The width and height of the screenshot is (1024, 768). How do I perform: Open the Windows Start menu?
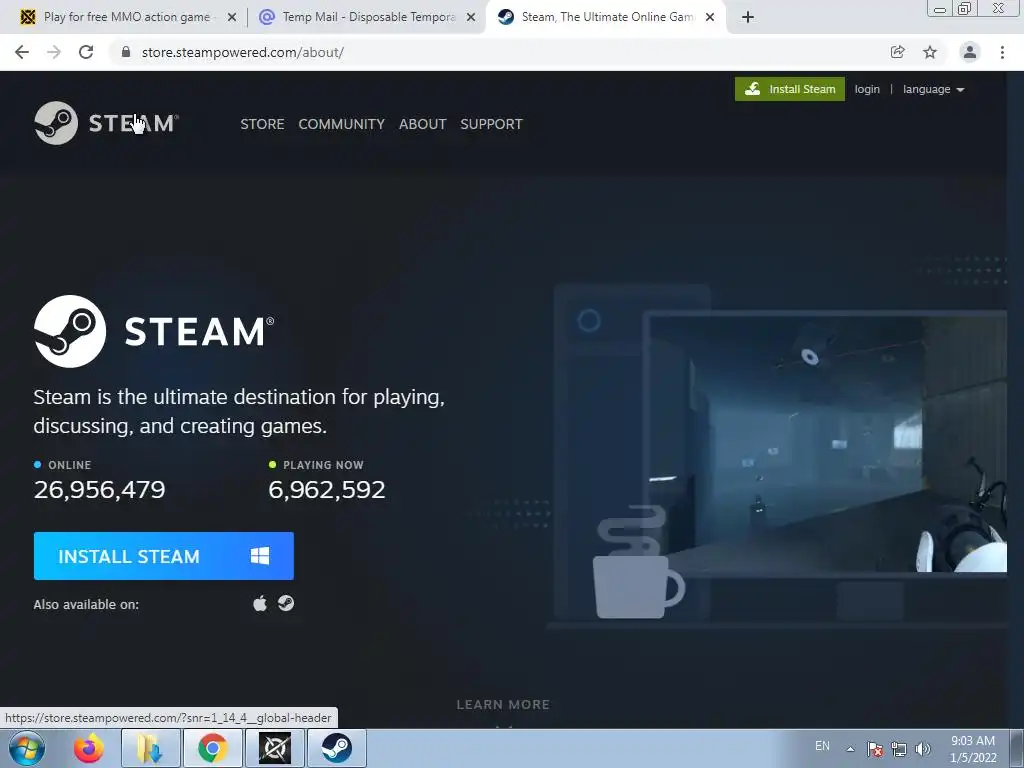pos(27,748)
